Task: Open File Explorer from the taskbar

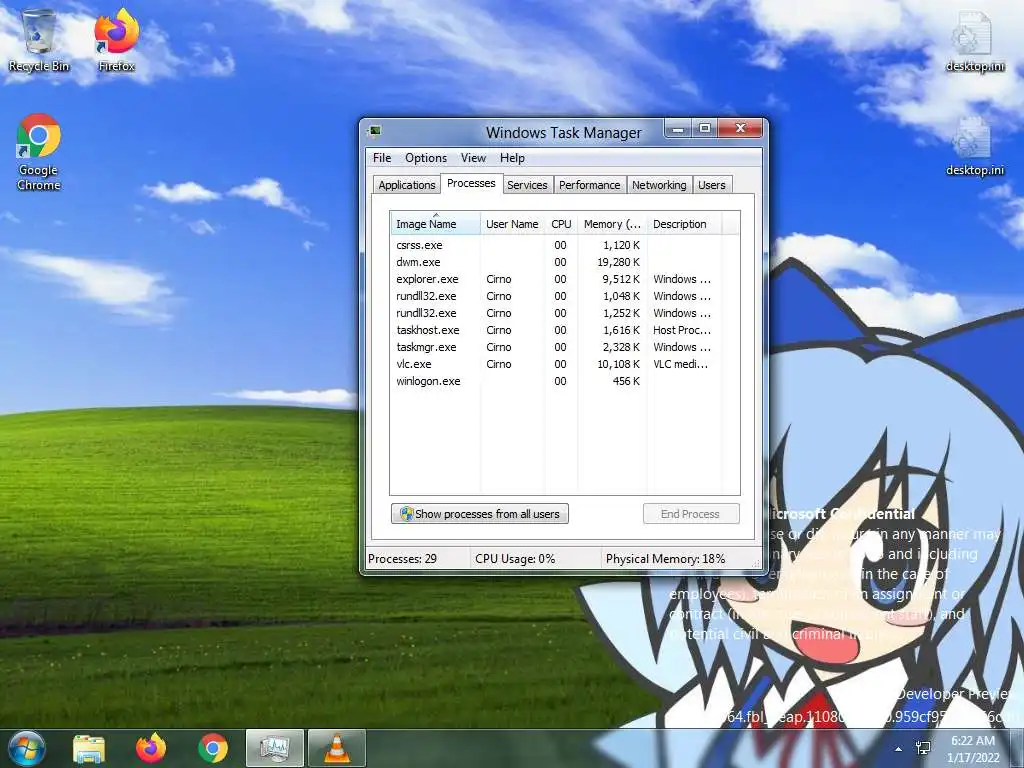Action: pos(89,748)
